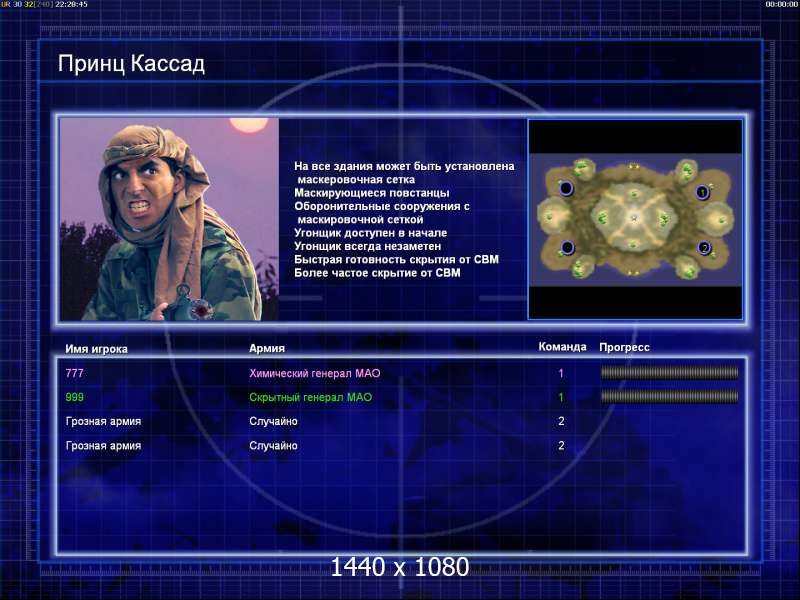Click 'Более частое скрытие от СВМ'
The width and height of the screenshot is (800, 600).
377,272
